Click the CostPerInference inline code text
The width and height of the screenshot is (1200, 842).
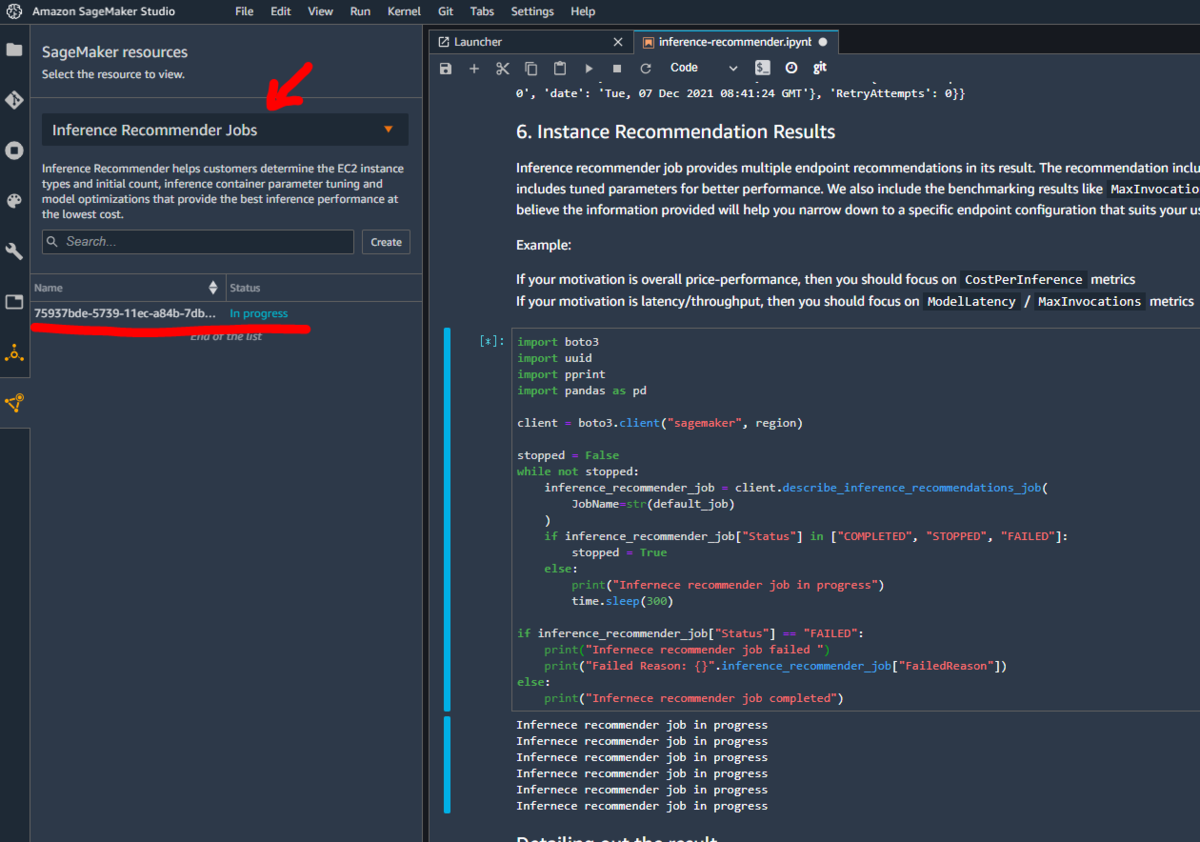coord(1024,280)
